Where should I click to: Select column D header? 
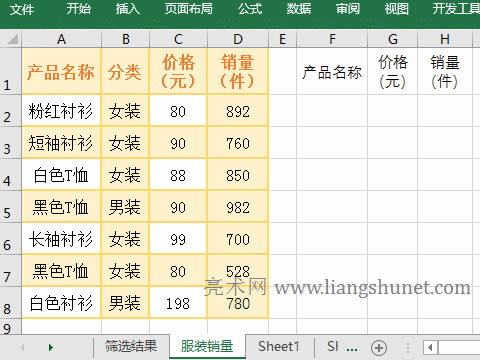tap(238, 39)
